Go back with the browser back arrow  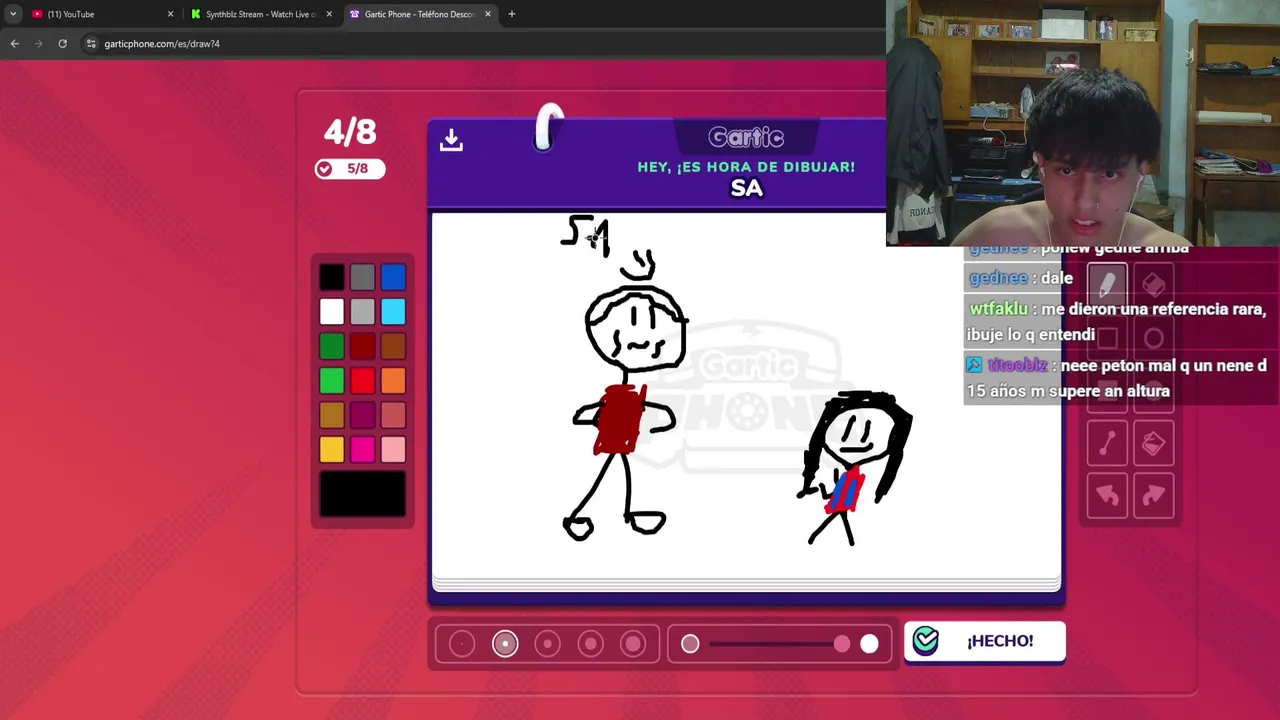tap(14, 43)
